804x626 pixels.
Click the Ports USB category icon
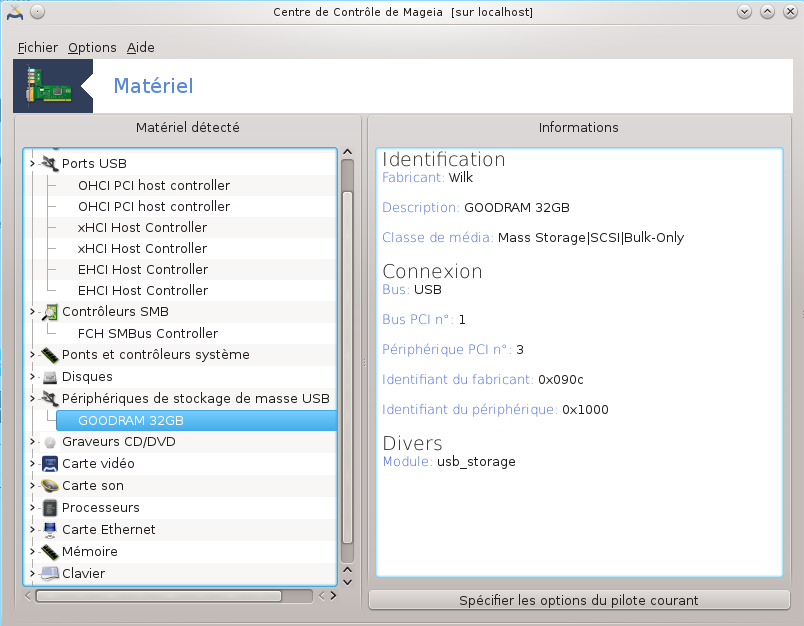[x=50, y=163]
